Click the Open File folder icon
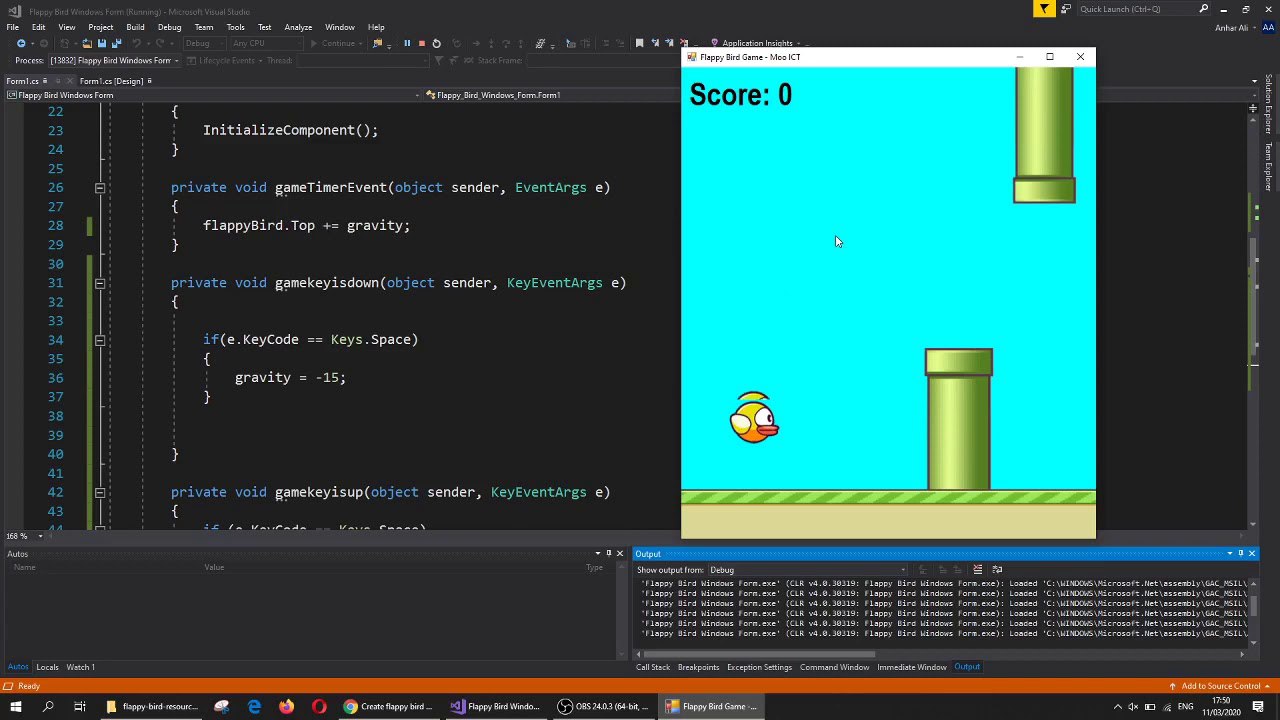This screenshot has width=1280, height=720. click(87, 43)
